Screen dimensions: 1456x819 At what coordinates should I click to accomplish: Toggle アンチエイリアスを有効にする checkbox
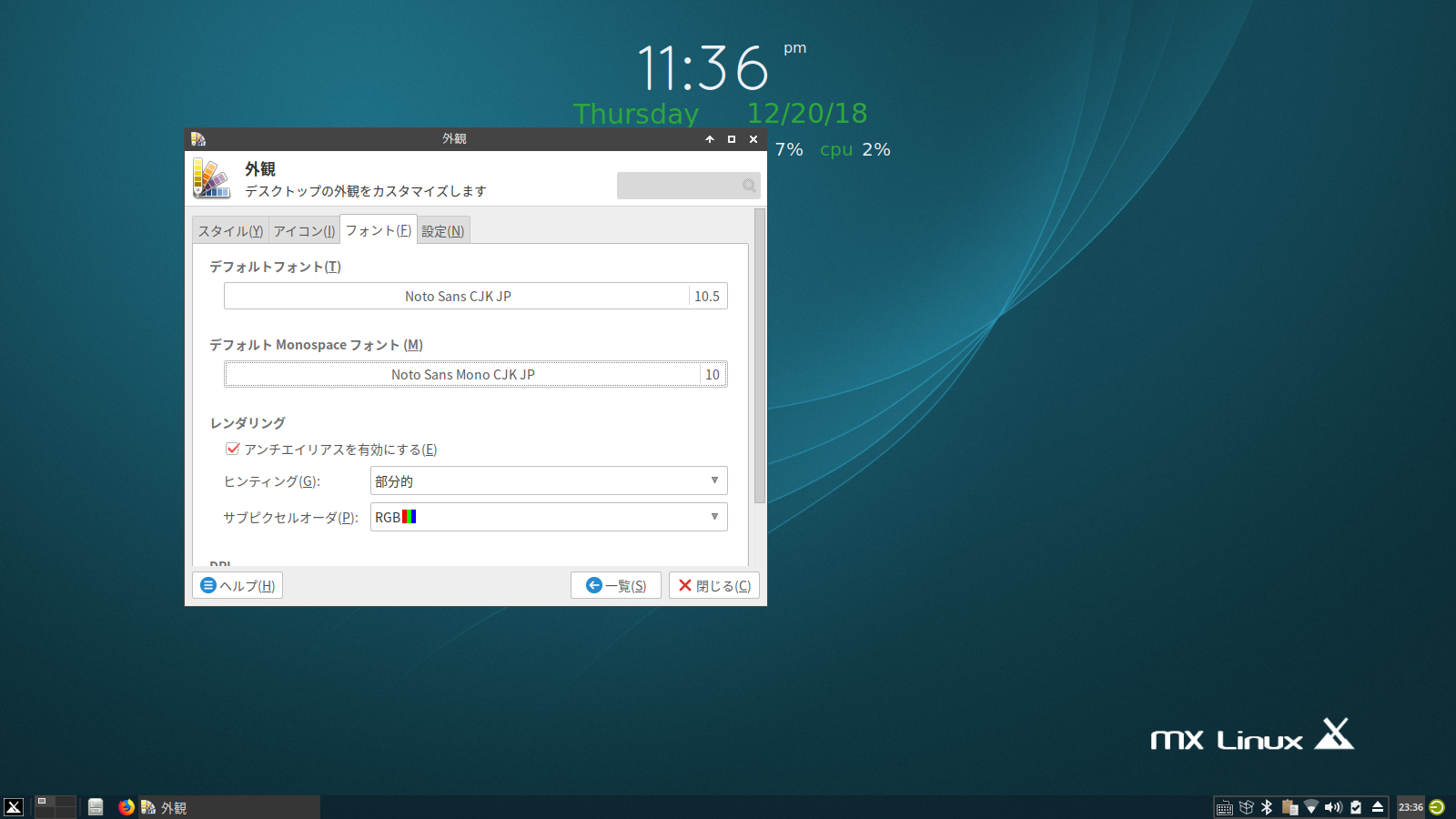coord(233,449)
